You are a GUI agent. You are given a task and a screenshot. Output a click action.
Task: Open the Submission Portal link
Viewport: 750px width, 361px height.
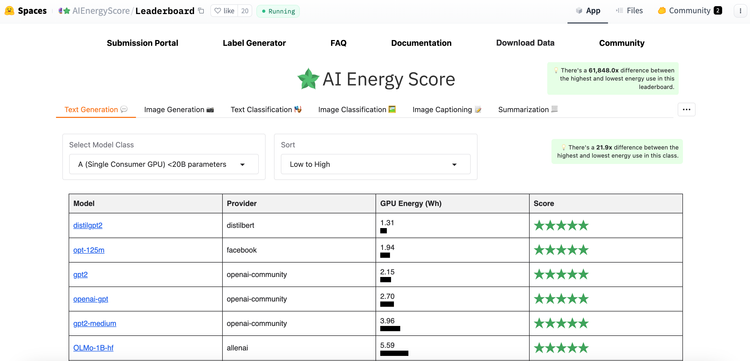point(143,43)
